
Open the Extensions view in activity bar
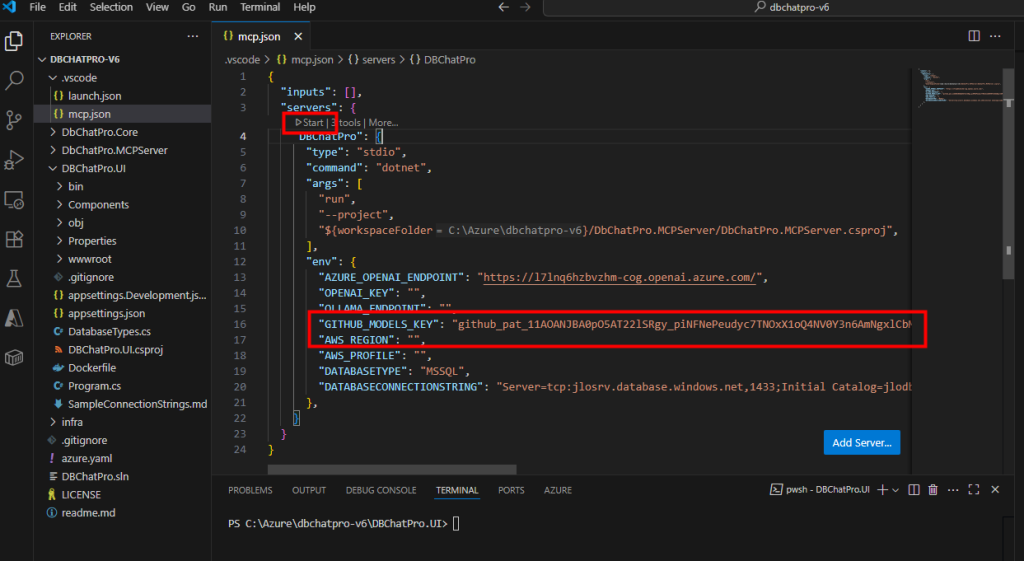tap(14, 239)
